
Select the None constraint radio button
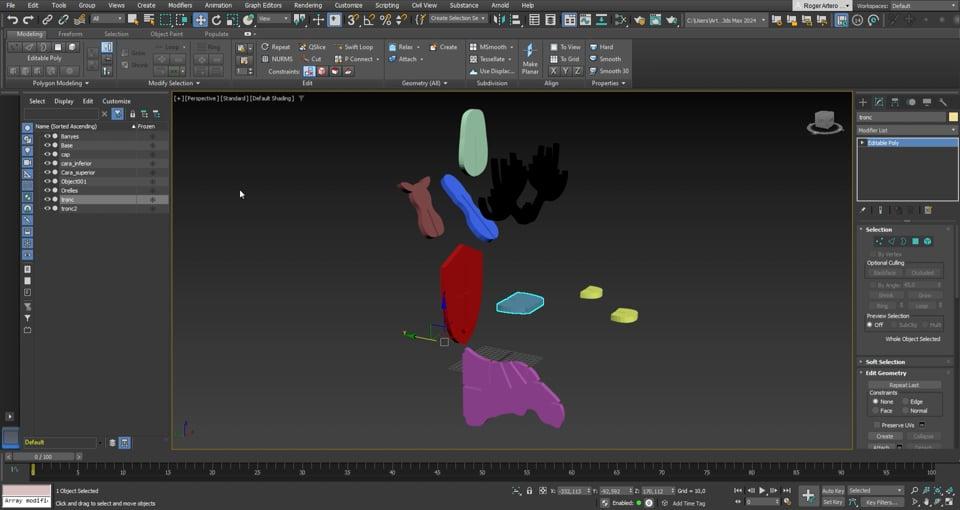(x=875, y=402)
